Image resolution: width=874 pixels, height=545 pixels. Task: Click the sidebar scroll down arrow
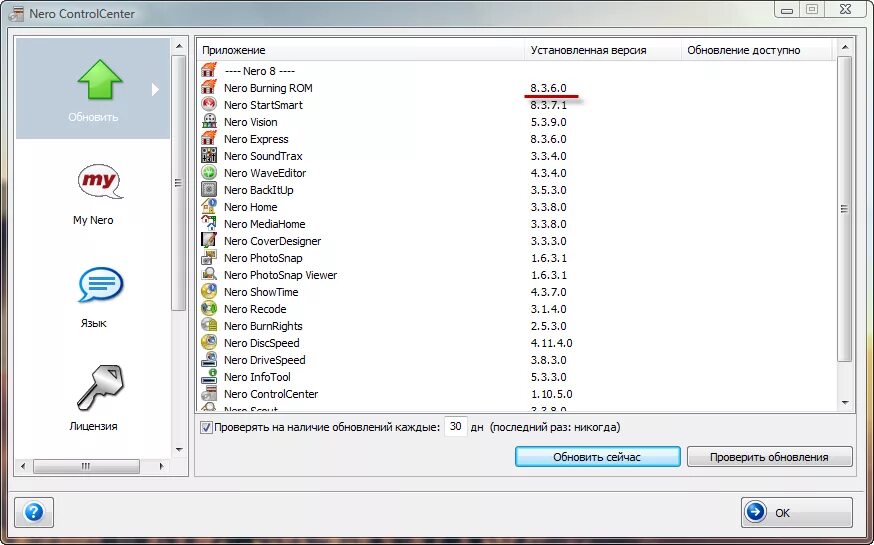pos(179,449)
